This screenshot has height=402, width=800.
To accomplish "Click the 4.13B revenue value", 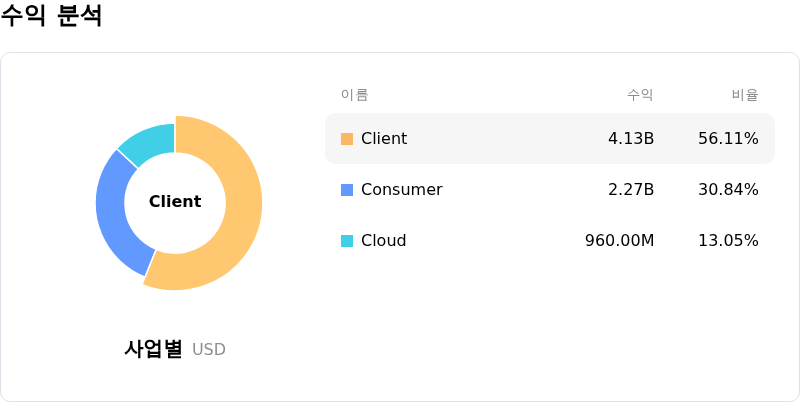I will [631, 139].
